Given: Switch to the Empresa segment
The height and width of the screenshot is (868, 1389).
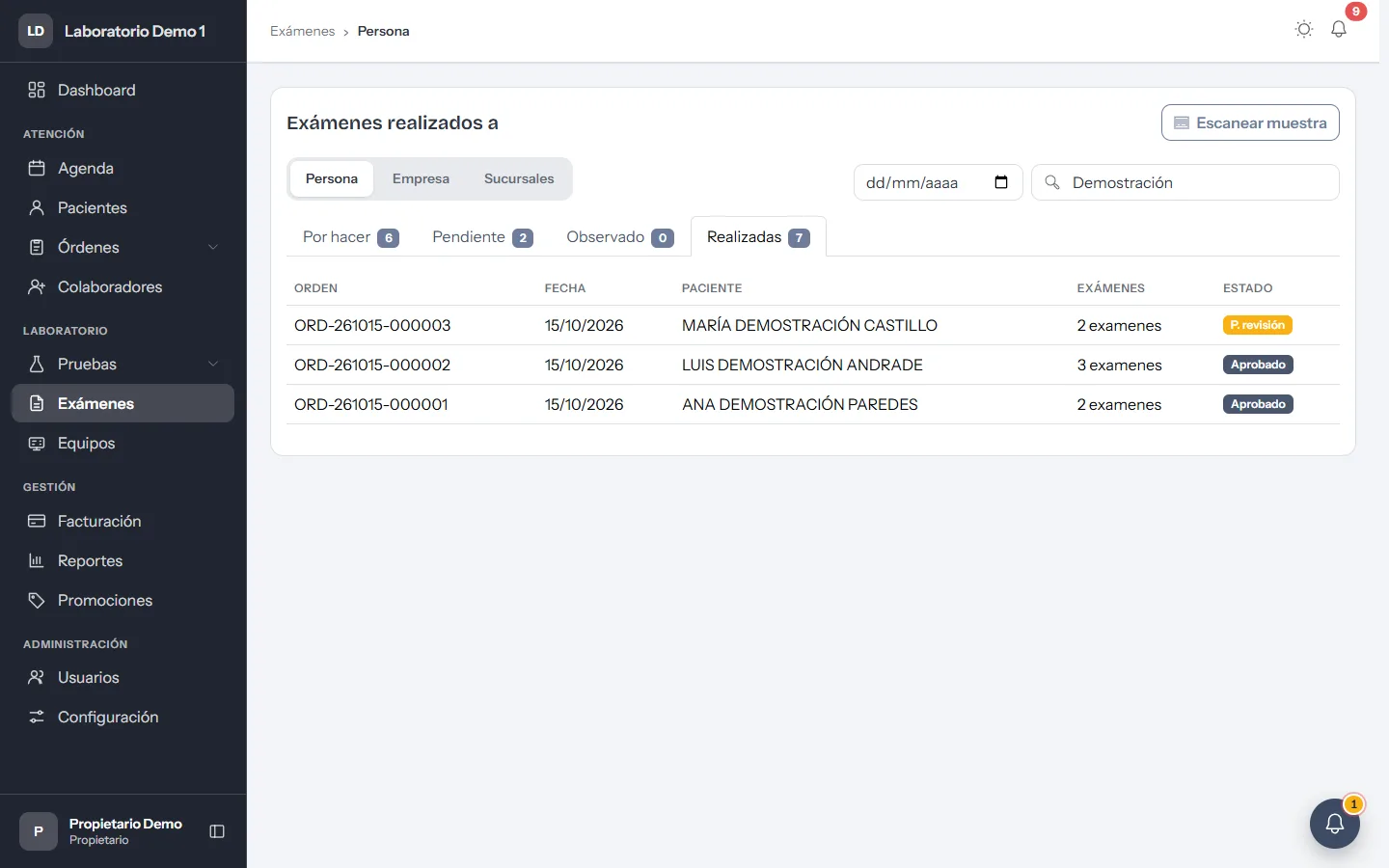Looking at the screenshot, I should [421, 178].
